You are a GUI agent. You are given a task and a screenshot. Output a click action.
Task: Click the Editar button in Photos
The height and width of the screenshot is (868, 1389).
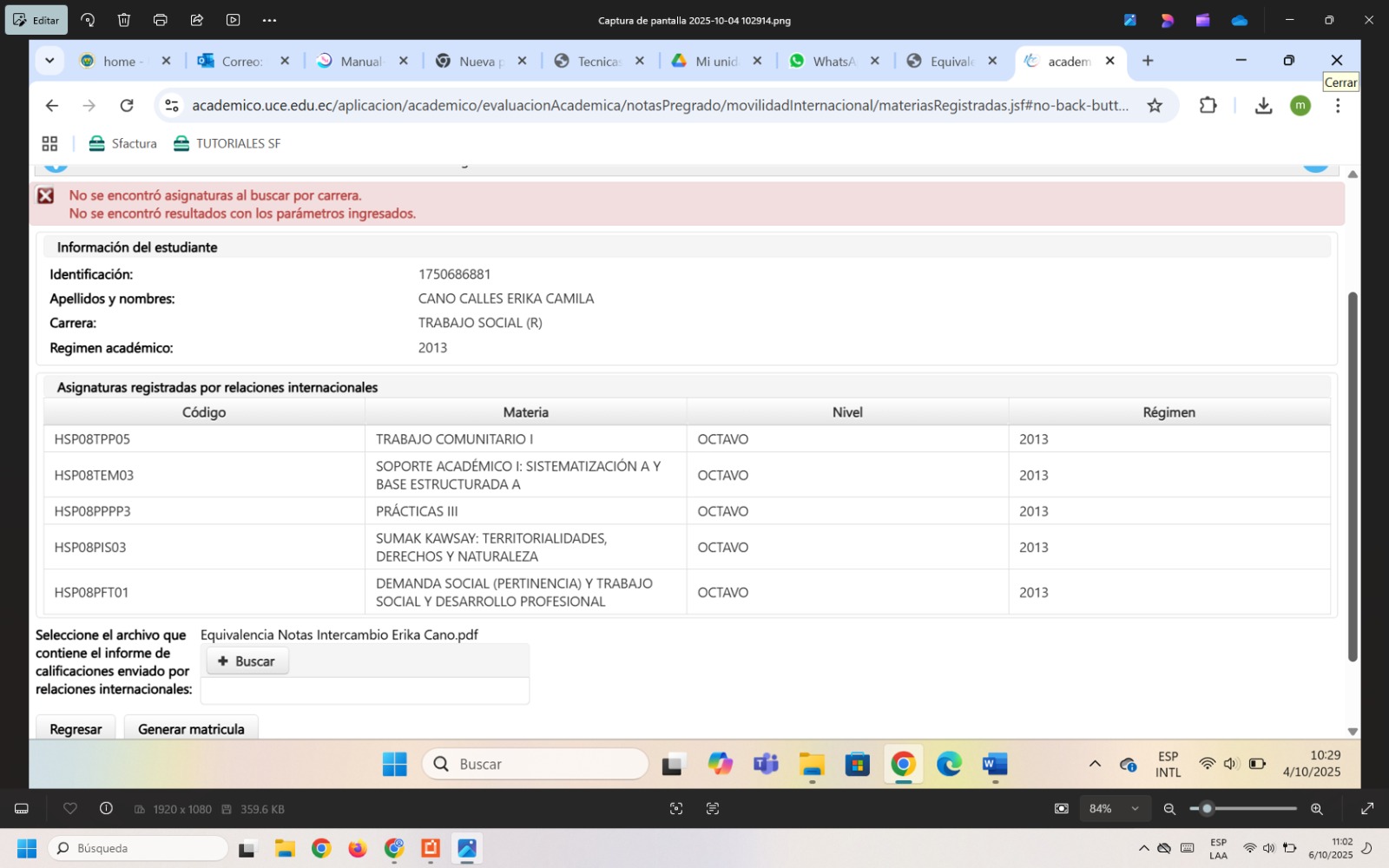pyautogui.click(x=36, y=20)
